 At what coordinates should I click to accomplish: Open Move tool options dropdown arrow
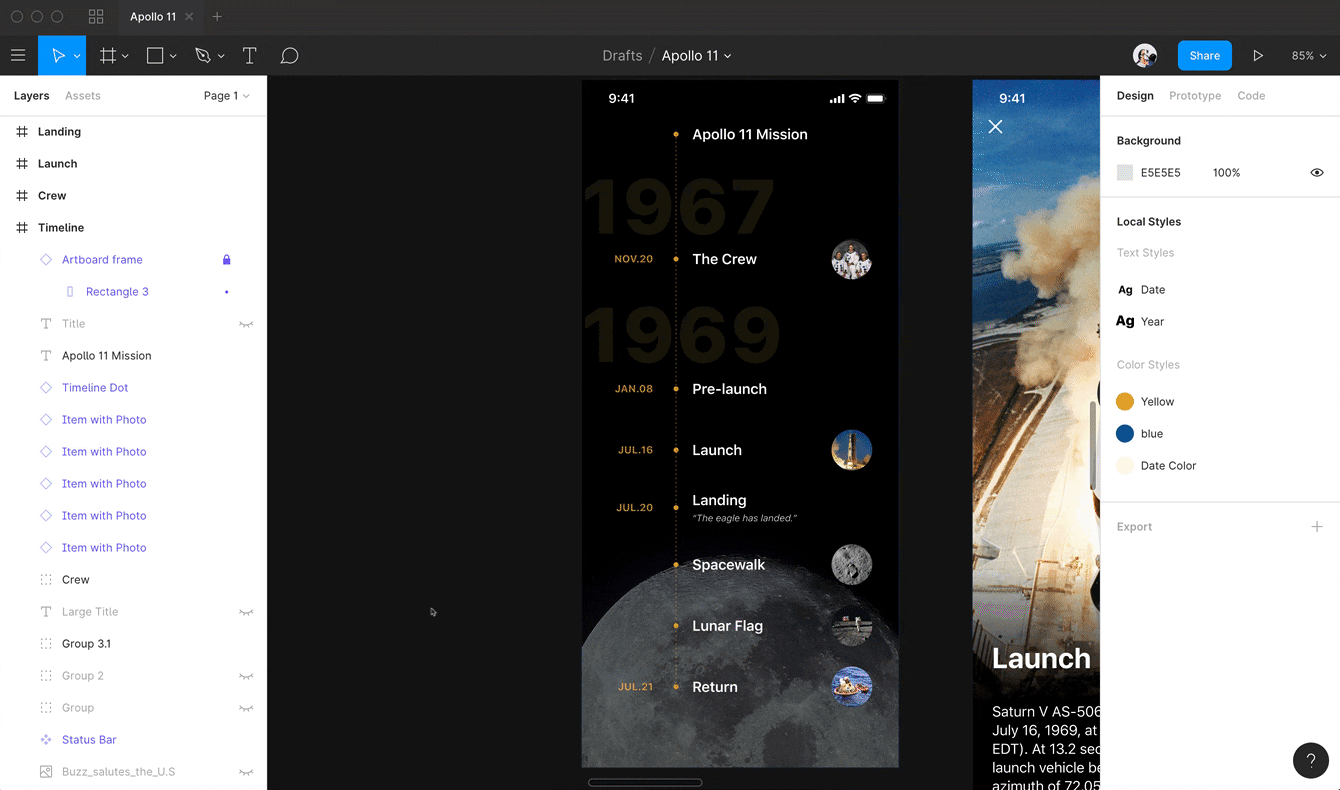pyautogui.click(x=77, y=57)
